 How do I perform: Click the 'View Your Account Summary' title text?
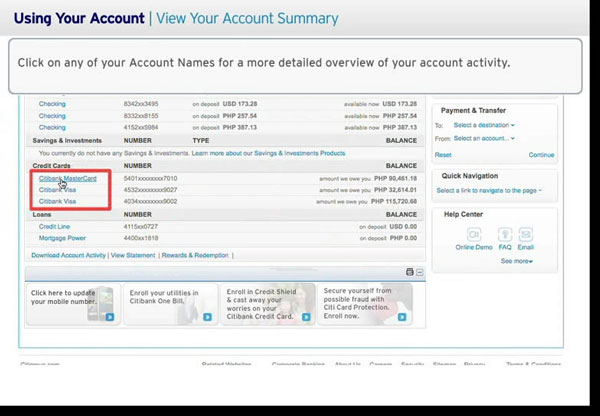click(x=247, y=18)
